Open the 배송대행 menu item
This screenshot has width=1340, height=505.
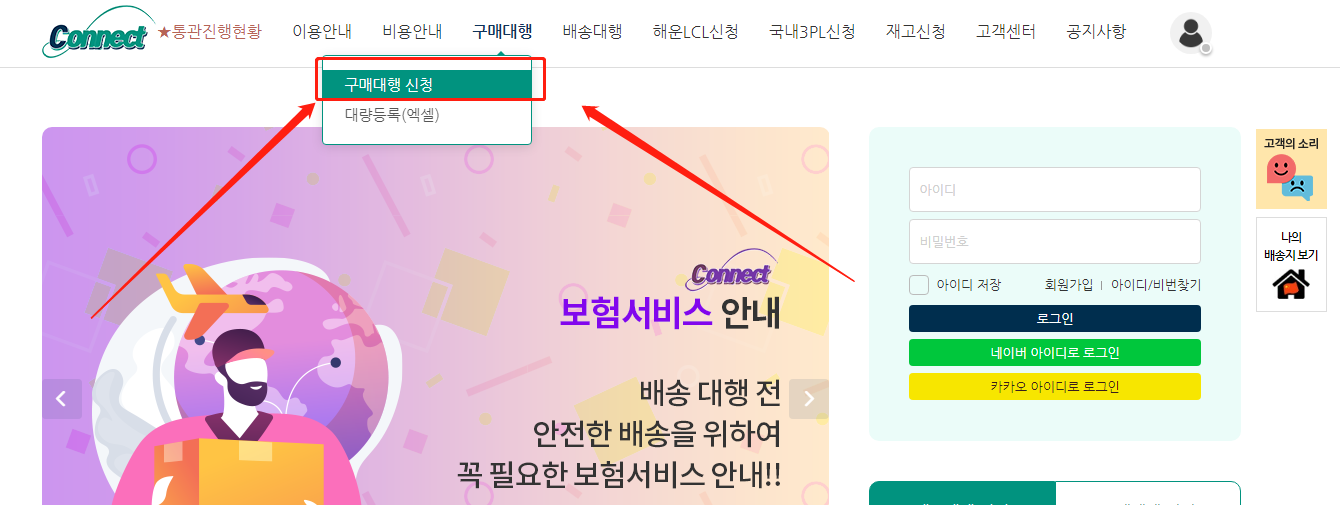[x=592, y=31]
